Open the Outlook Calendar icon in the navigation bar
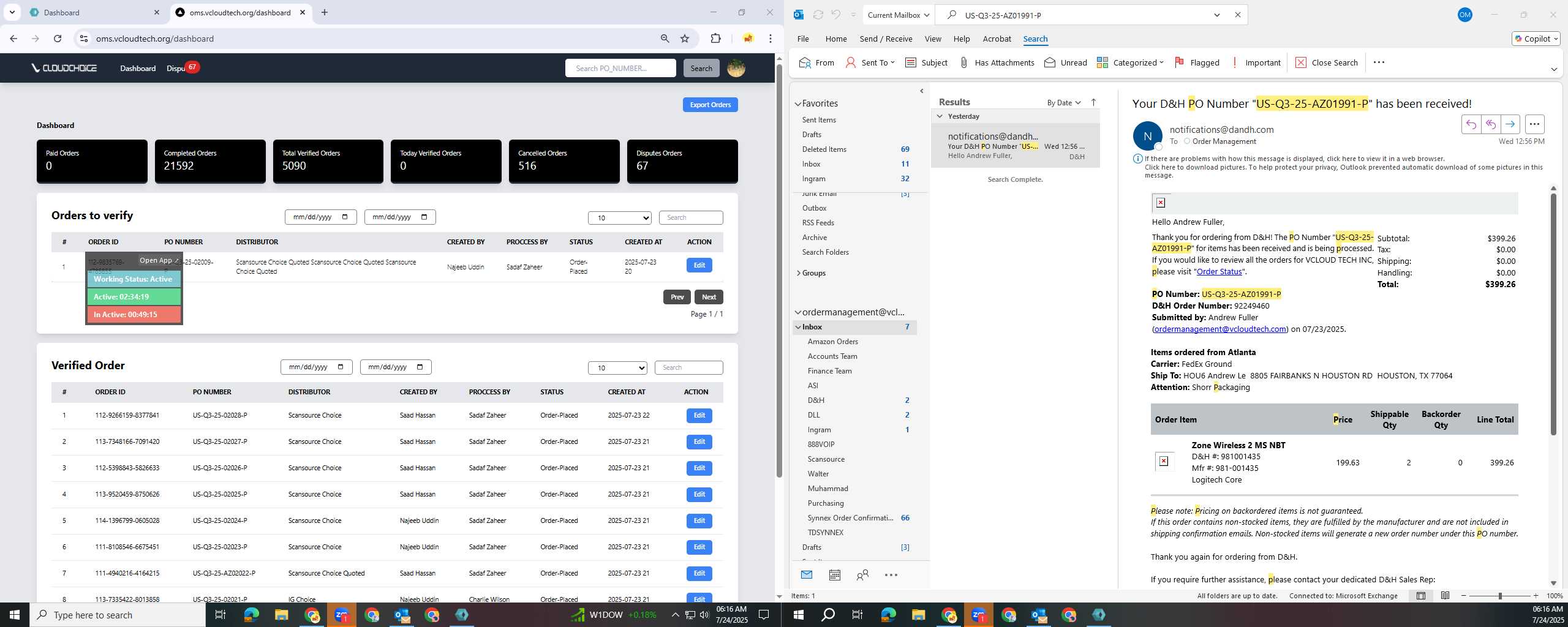This screenshot has width=1568, height=627. (834, 575)
